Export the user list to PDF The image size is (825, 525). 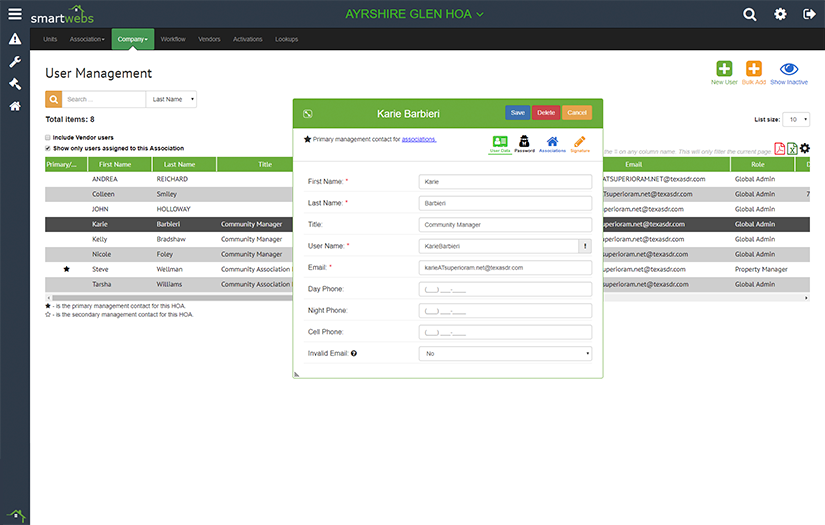click(779, 149)
